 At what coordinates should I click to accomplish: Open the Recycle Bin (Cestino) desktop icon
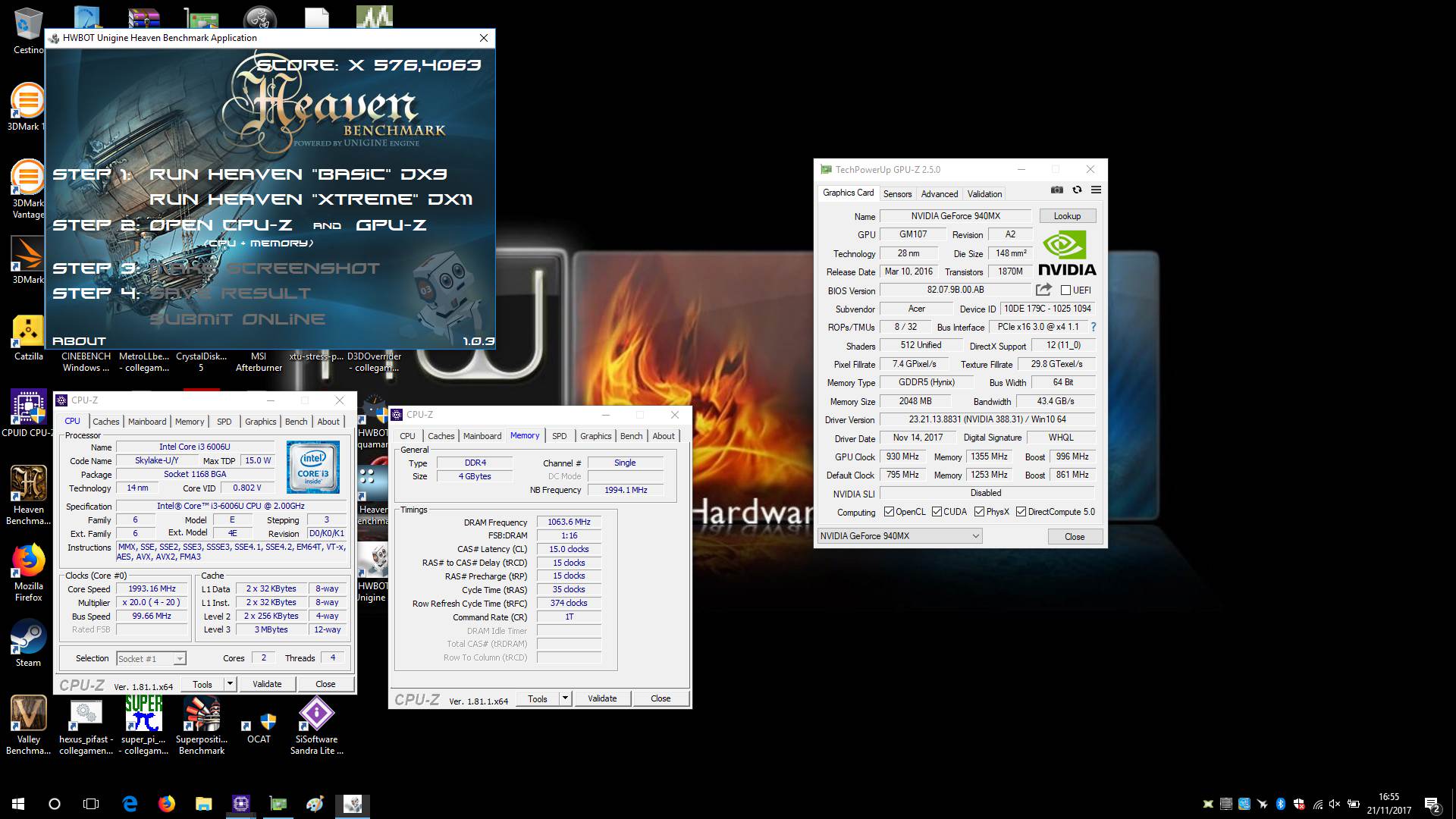click(28, 31)
